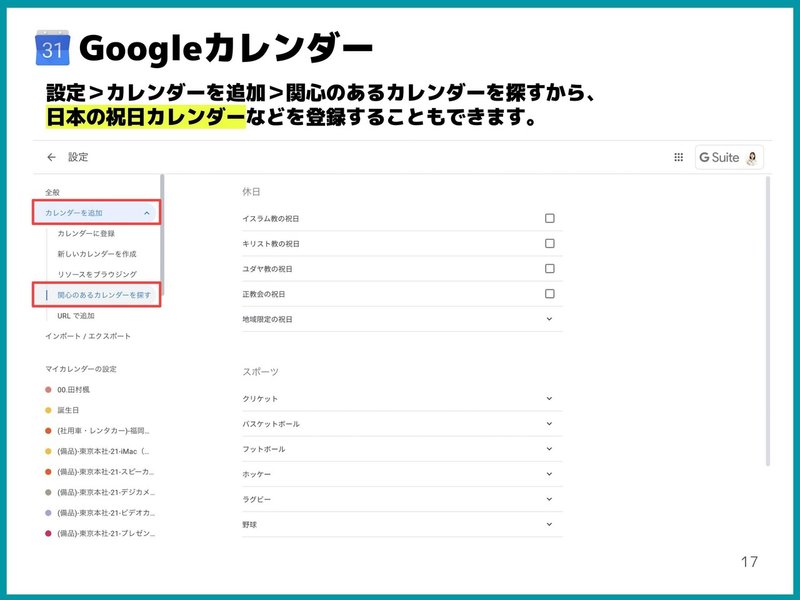This screenshot has height=600, width=800.
Task: Click the クリケット row label
Action: tap(260, 399)
